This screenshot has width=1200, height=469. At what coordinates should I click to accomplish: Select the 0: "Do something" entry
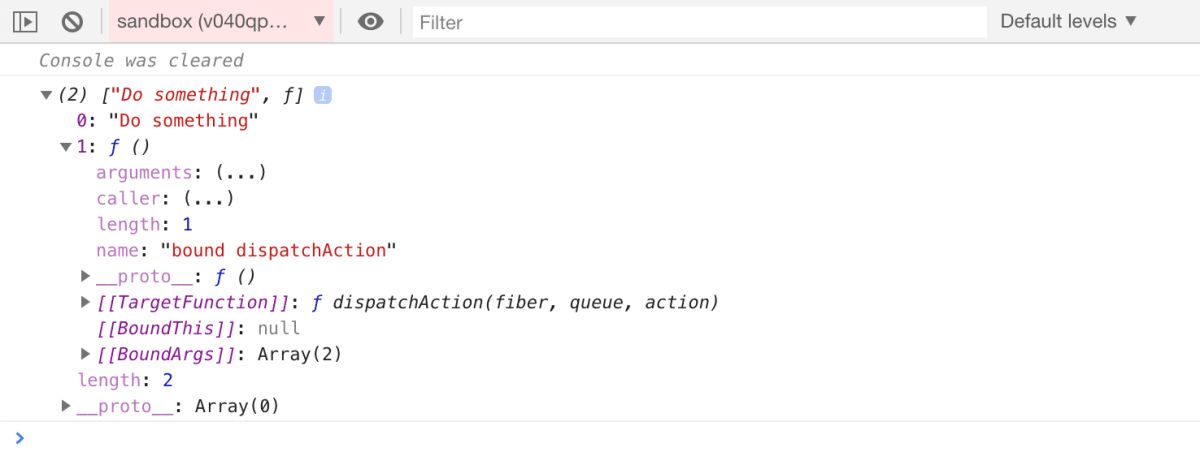[167, 121]
